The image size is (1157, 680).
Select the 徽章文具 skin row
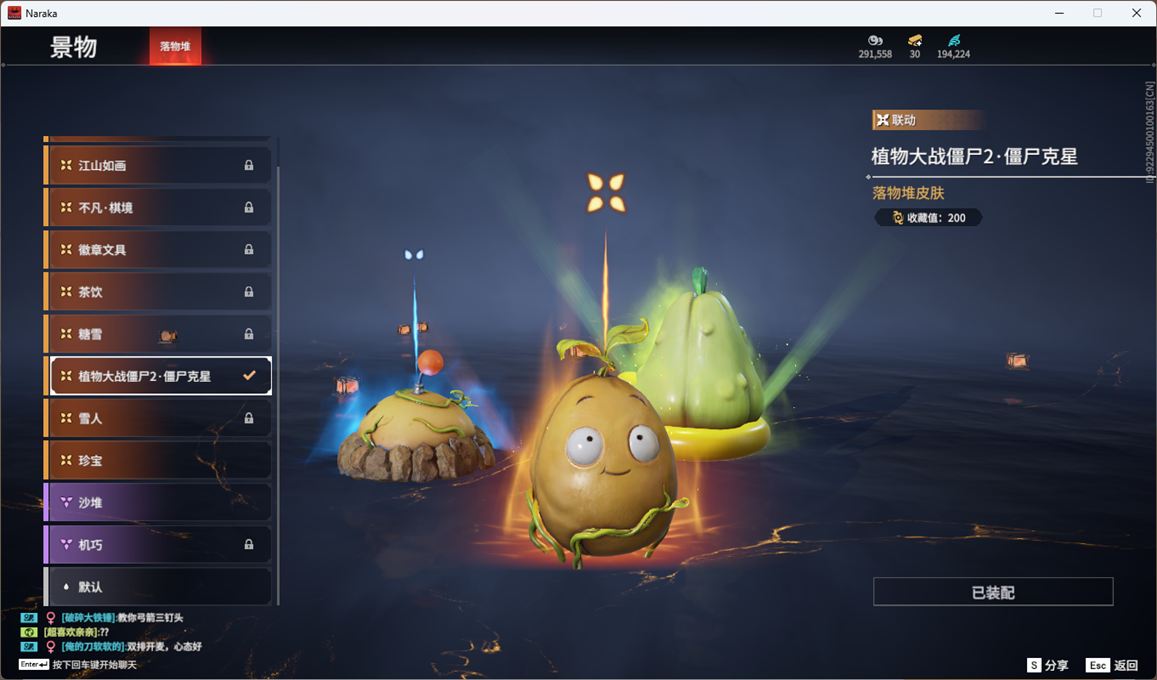[x=157, y=249]
